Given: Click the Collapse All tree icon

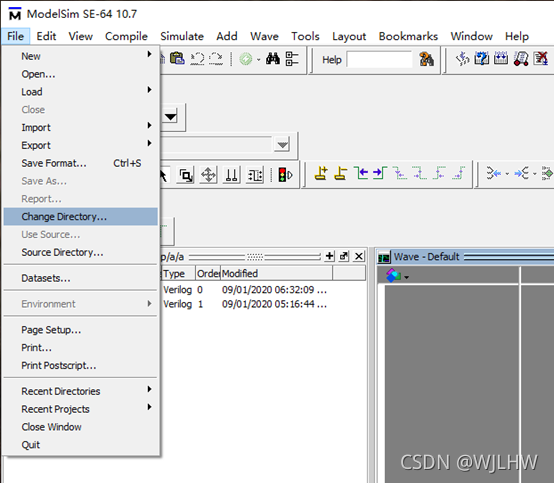Looking at the screenshot, I should click(292, 59).
